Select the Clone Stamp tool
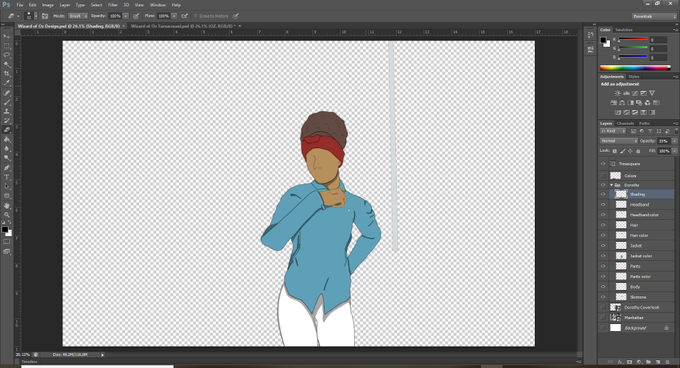The image size is (680, 368). (7, 111)
